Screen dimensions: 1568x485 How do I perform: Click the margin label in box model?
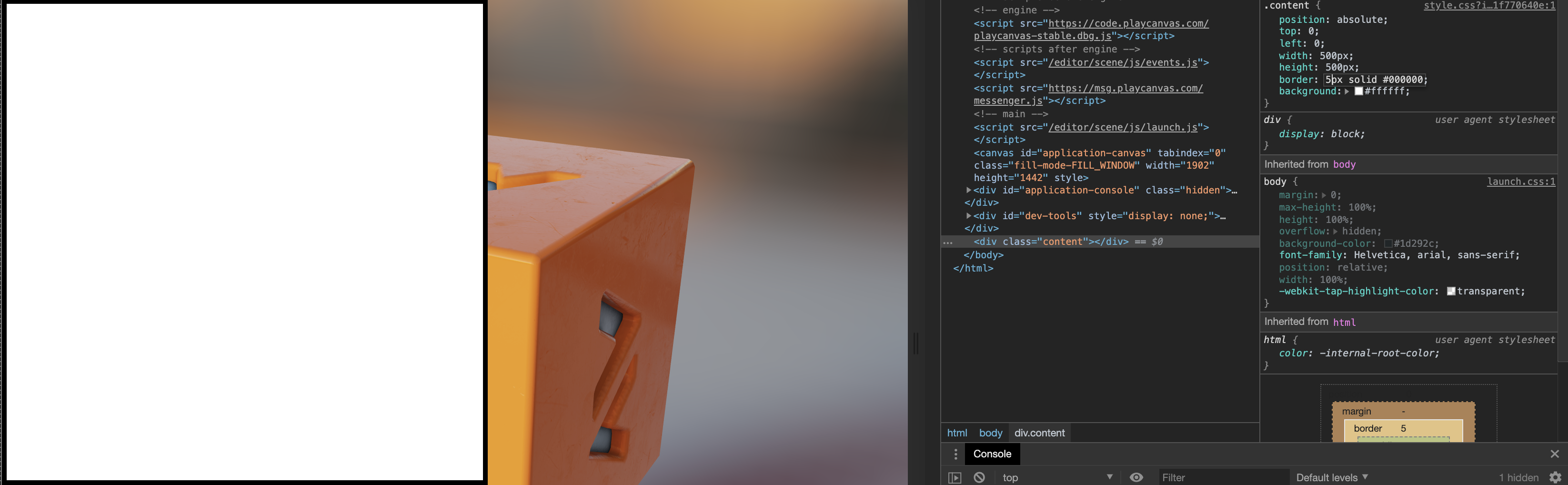coord(1356,412)
